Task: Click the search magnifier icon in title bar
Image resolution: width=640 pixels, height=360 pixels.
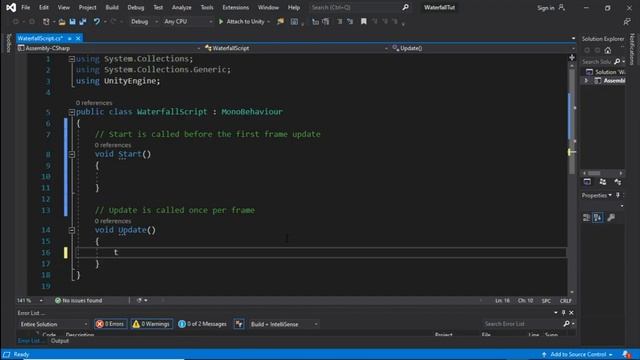Action: pos(405,7)
